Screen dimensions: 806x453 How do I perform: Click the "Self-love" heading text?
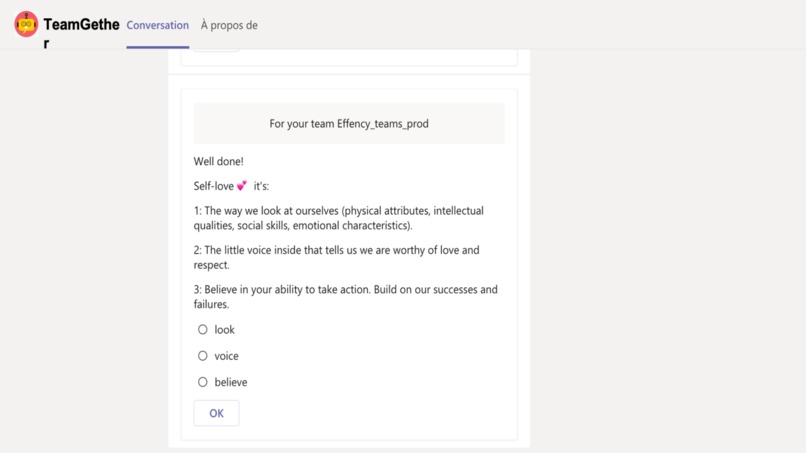(213, 186)
